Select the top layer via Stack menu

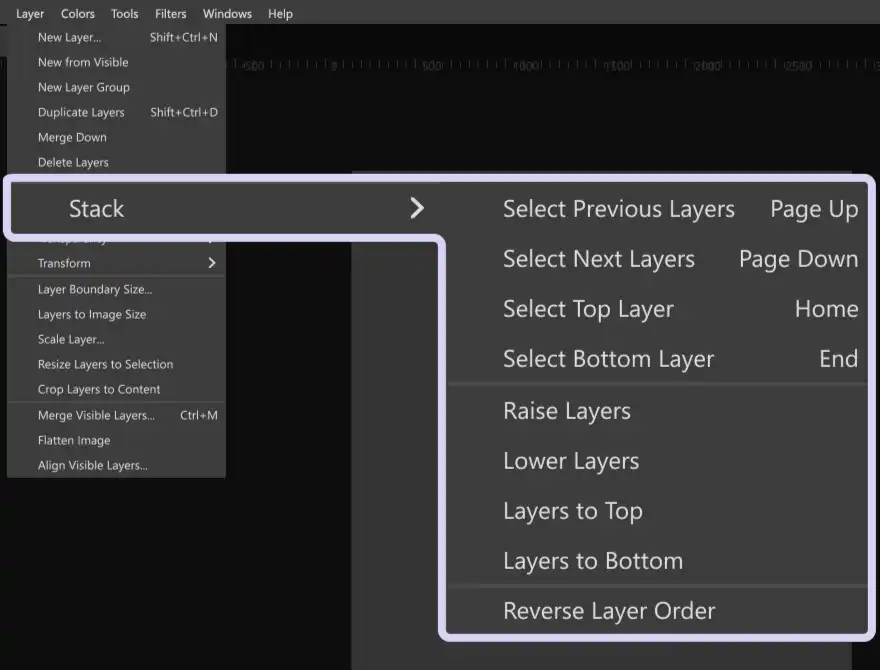click(x=587, y=309)
